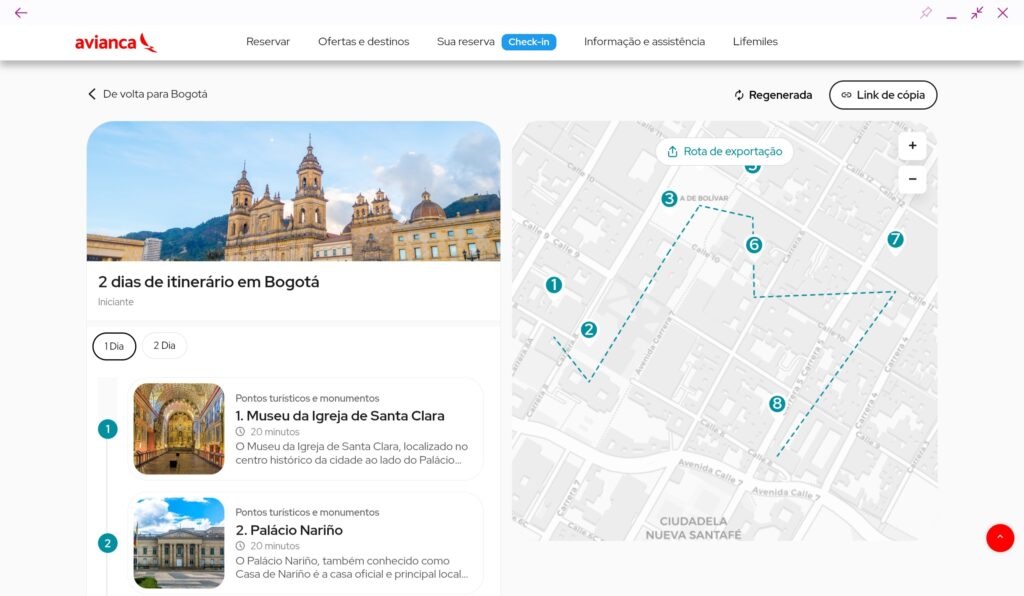Click the Check-in button

[x=529, y=42]
